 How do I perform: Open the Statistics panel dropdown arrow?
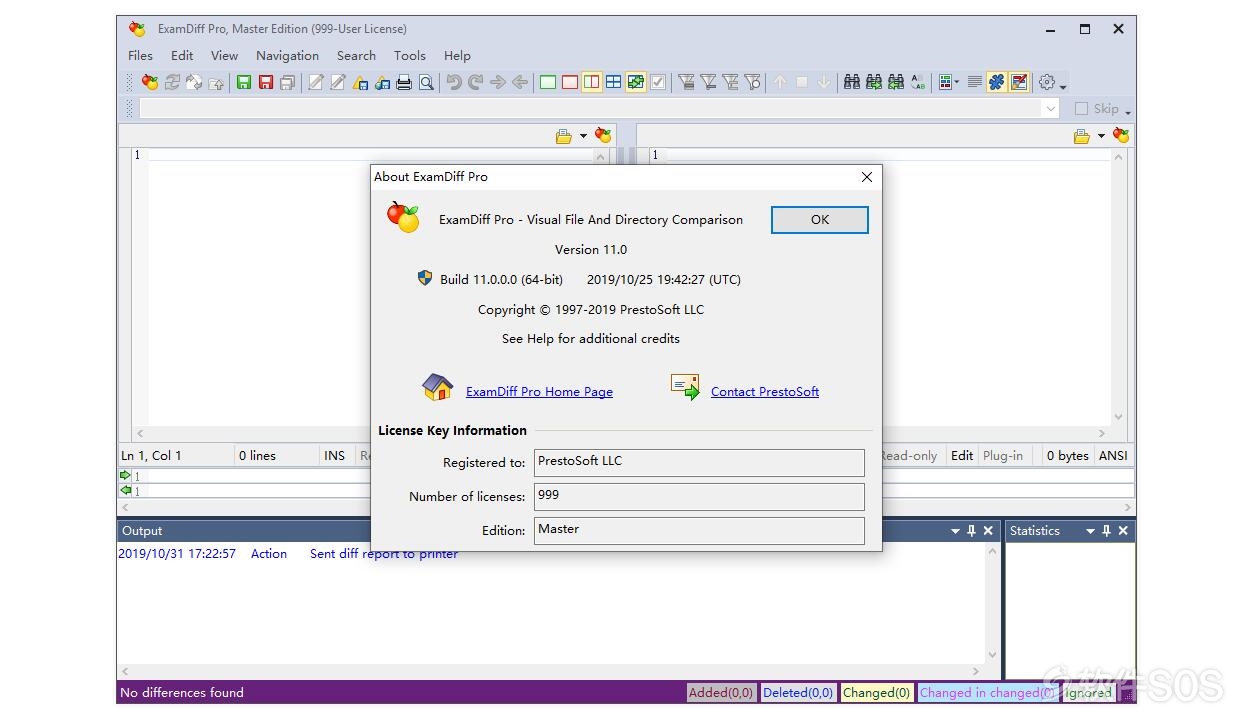(1090, 532)
